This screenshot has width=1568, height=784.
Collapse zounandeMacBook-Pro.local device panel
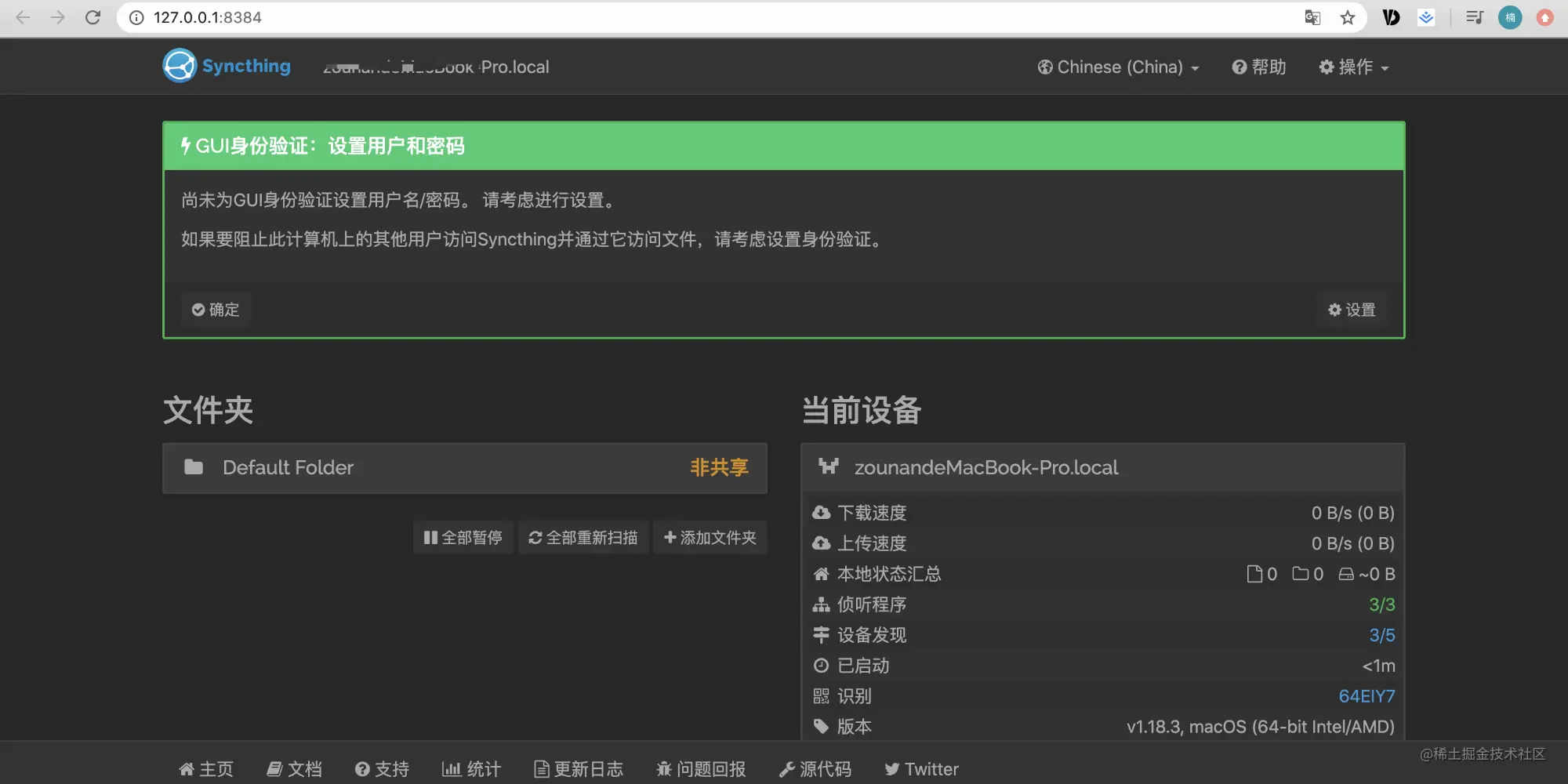click(1102, 468)
